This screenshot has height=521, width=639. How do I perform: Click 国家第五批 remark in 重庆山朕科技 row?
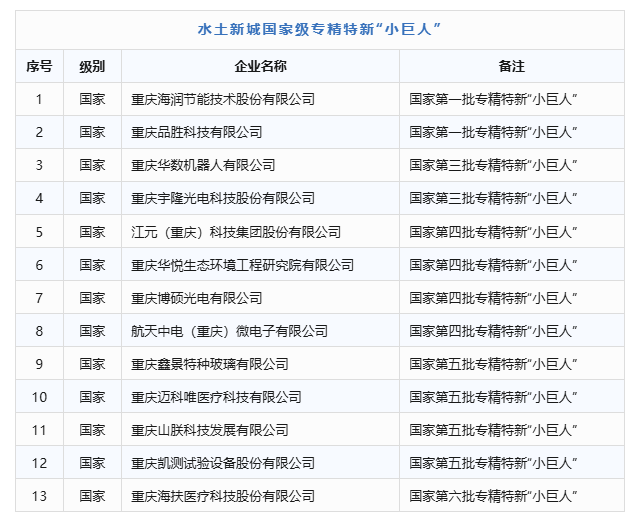[493, 430]
